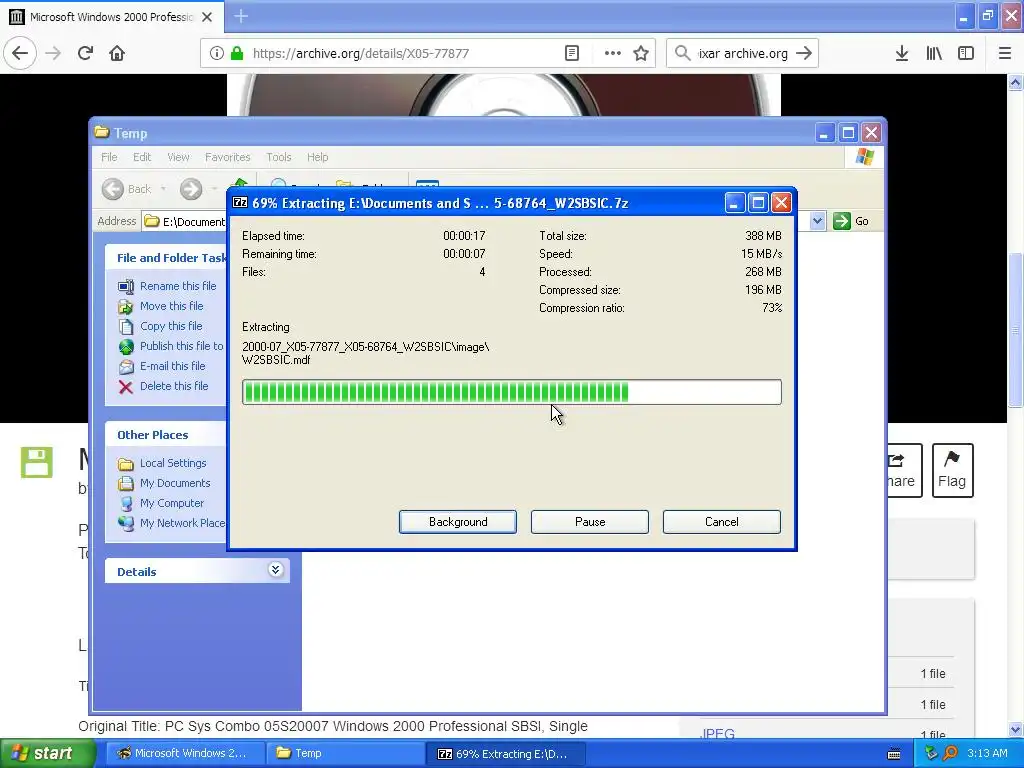Open My Documents in Other Places

(x=164, y=483)
